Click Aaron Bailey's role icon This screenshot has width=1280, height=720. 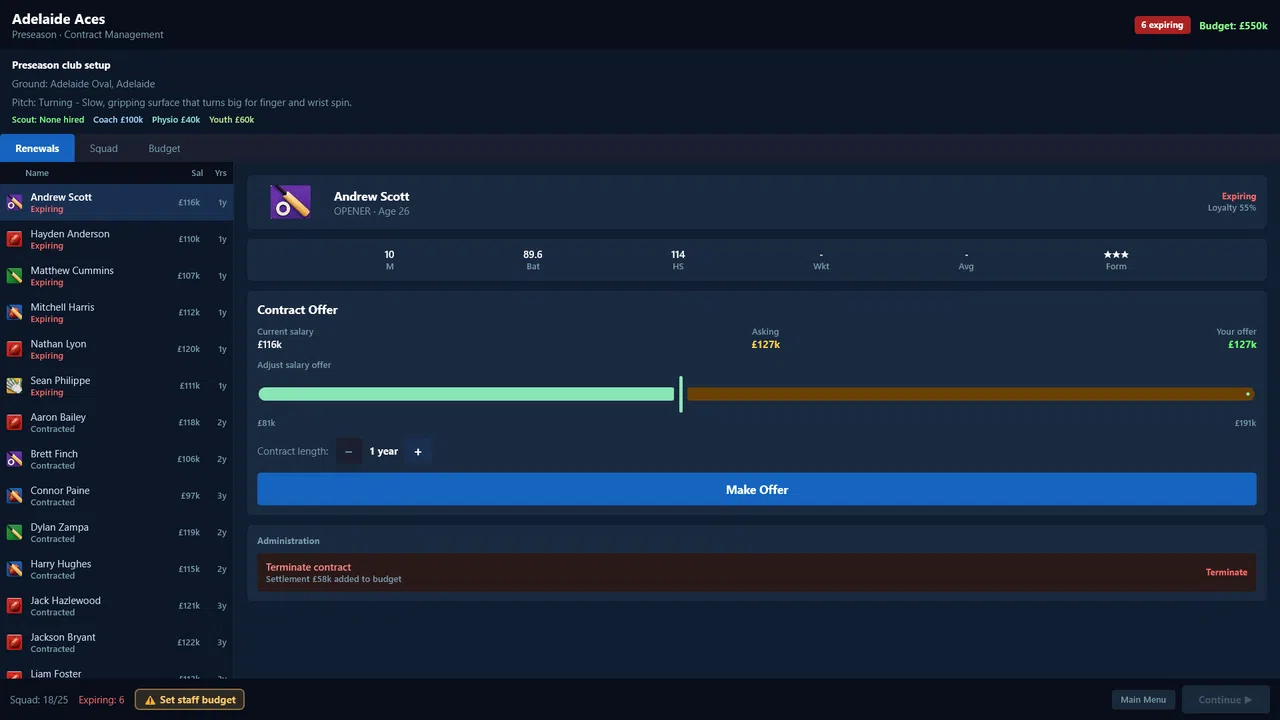point(15,422)
